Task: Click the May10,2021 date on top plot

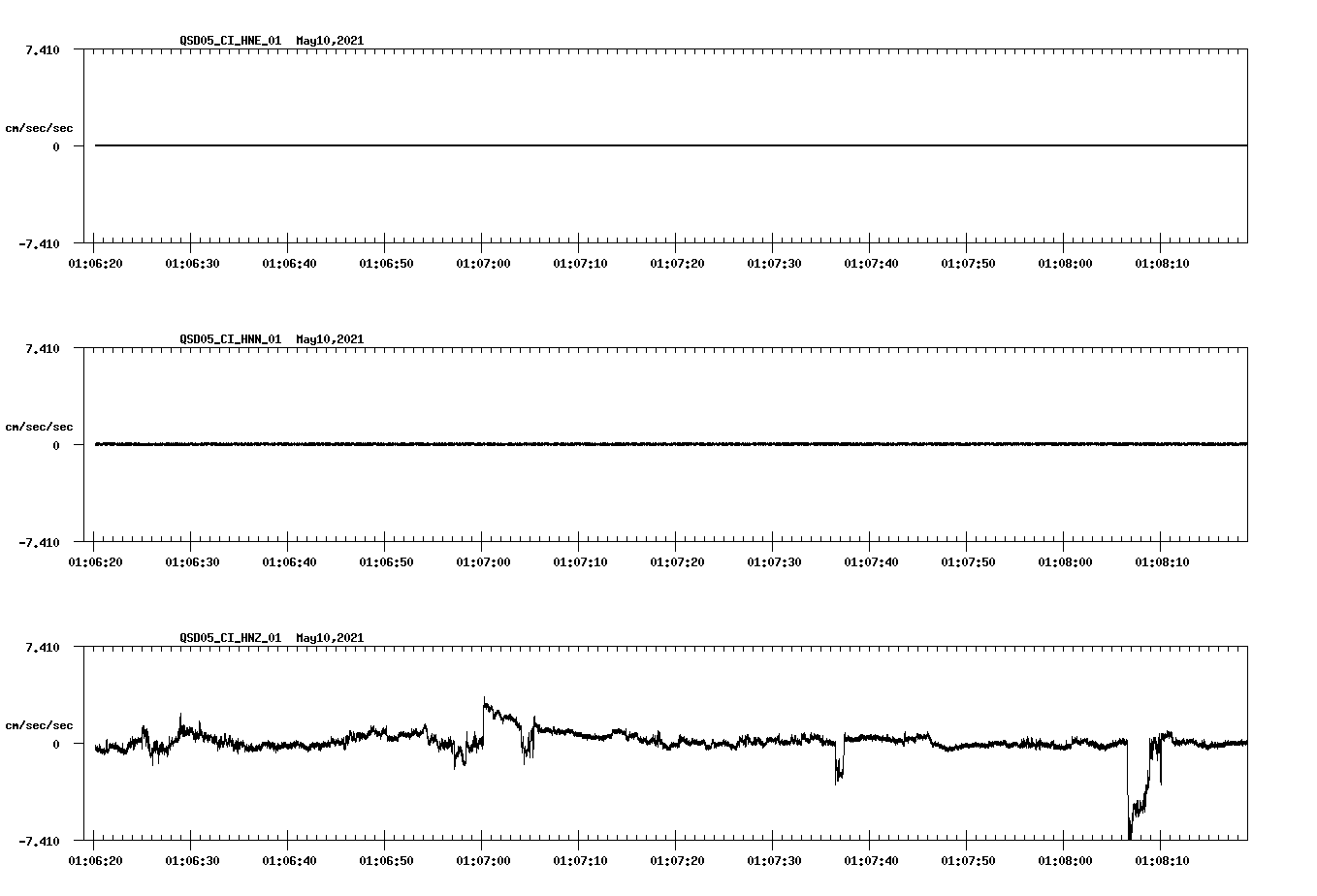Action: tap(330, 41)
